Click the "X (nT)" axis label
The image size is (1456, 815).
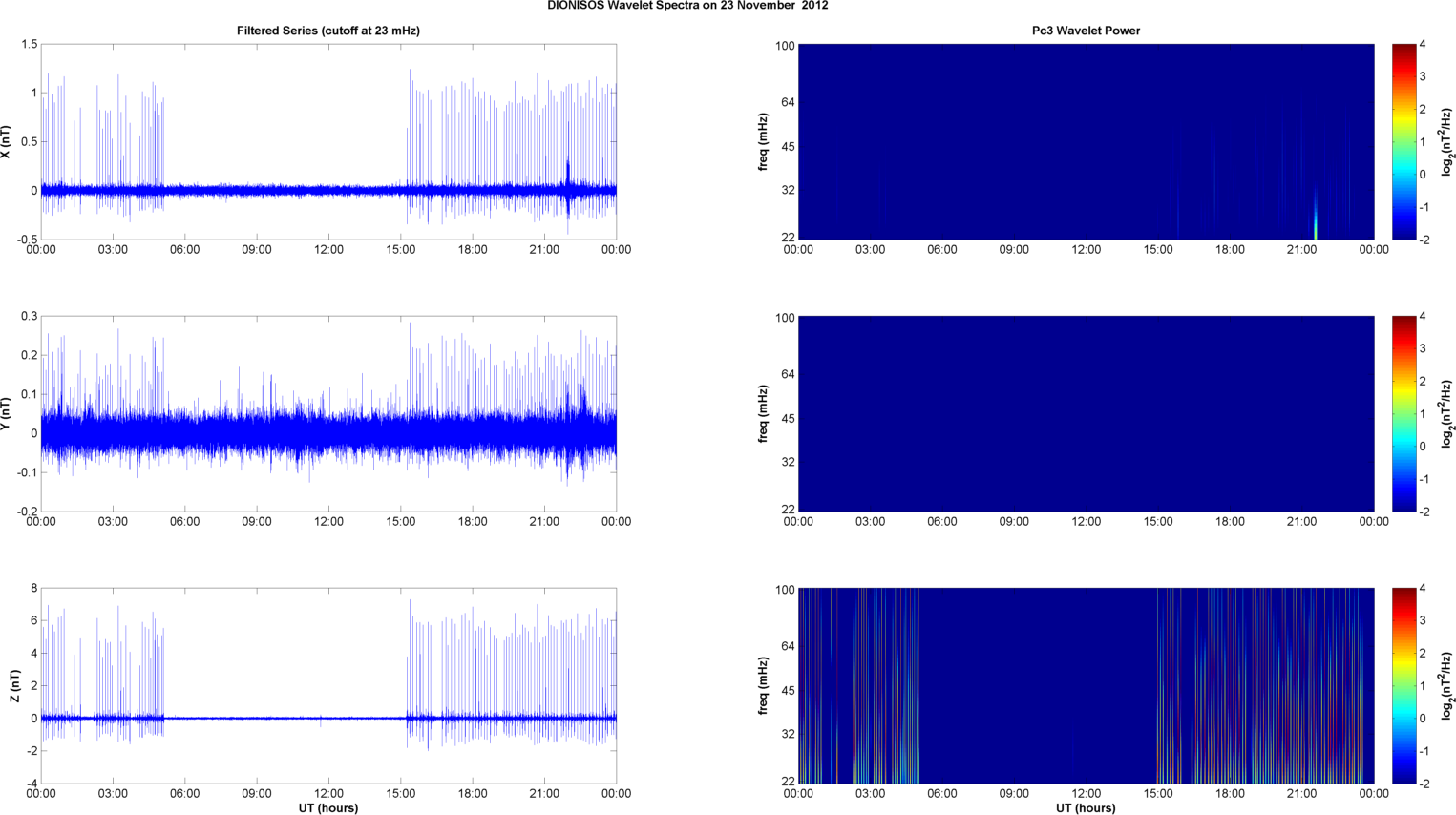point(6,142)
